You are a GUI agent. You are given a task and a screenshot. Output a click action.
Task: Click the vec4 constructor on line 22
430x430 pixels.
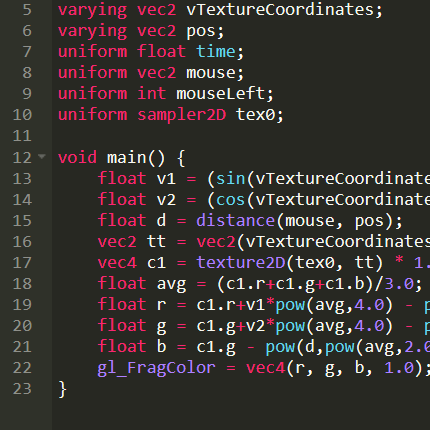tap(266, 368)
